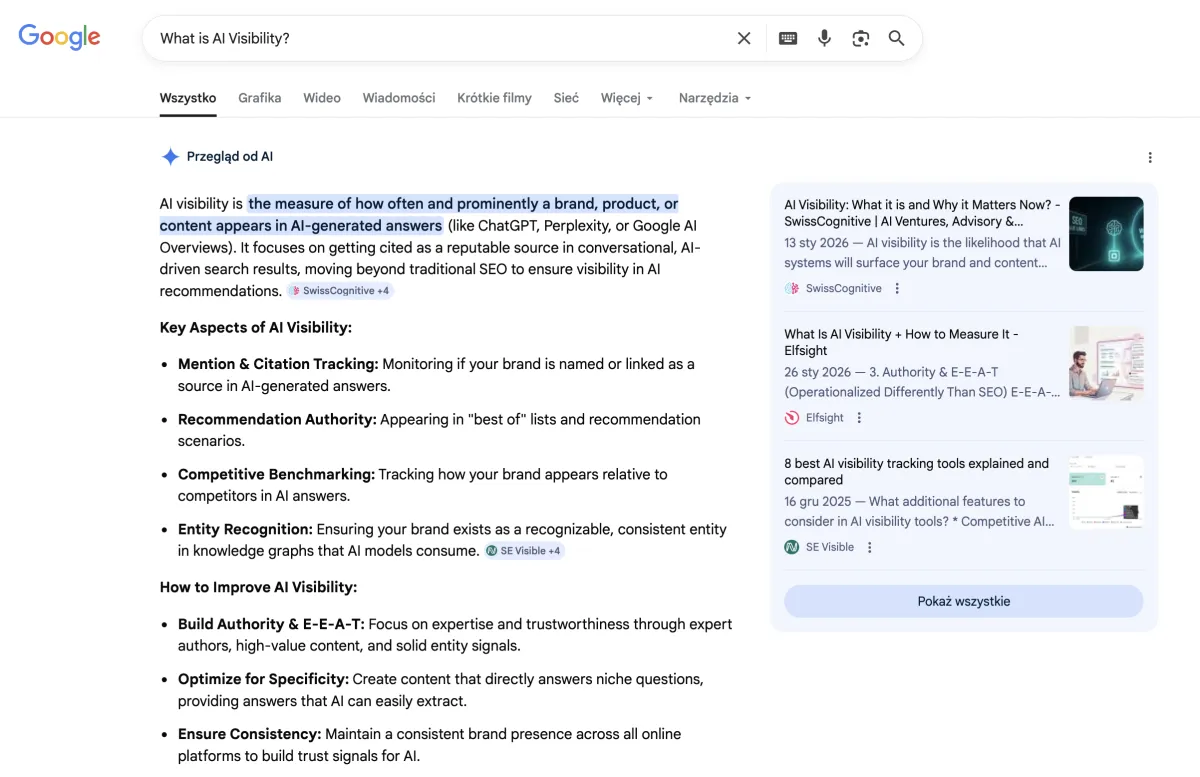Expand the SE Visible +4 sources chip
Image resolution: width=1200 pixels, height=777 pixels.
524,550
